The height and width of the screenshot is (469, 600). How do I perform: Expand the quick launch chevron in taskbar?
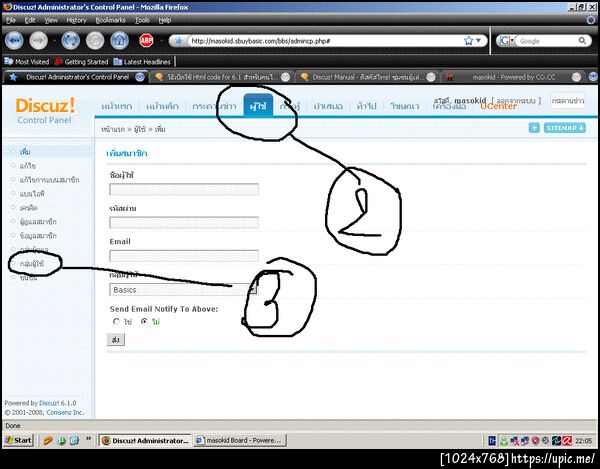(88, 438)
